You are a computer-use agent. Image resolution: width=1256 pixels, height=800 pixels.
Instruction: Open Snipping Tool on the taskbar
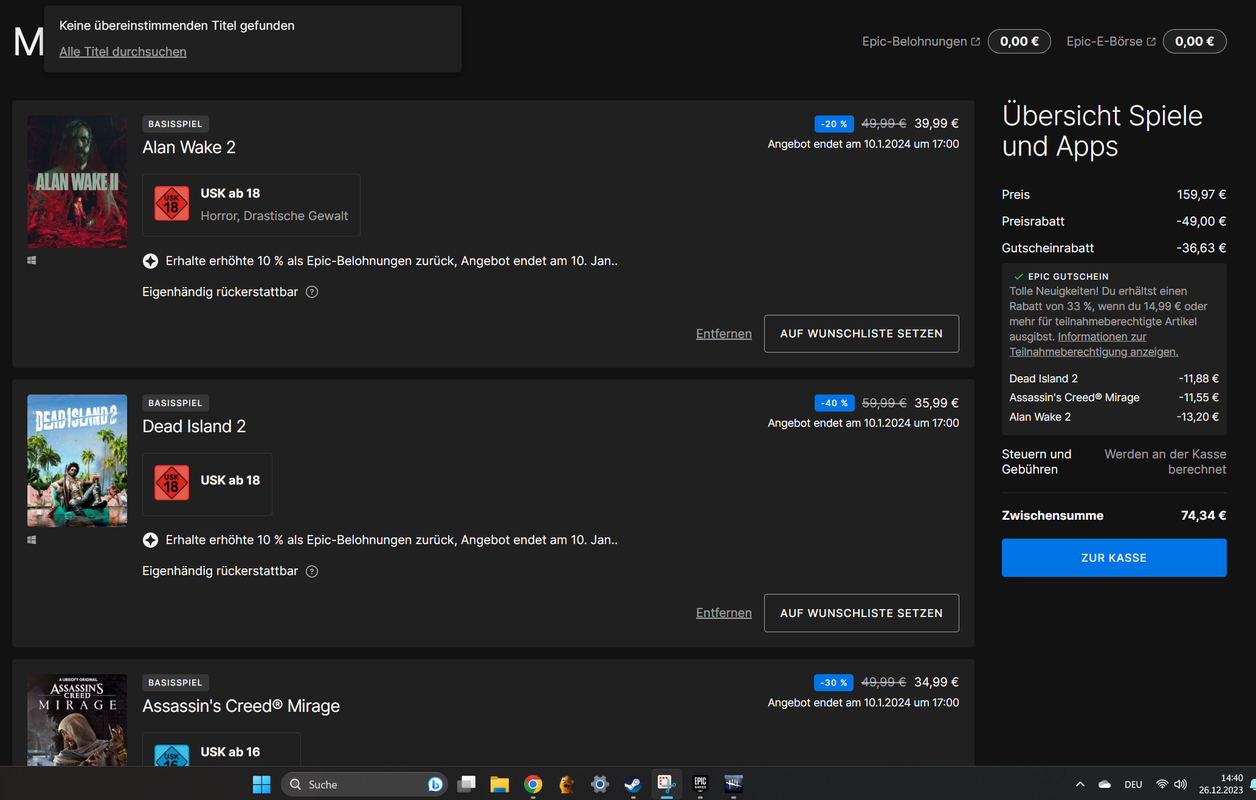click(x=666, y=784)
